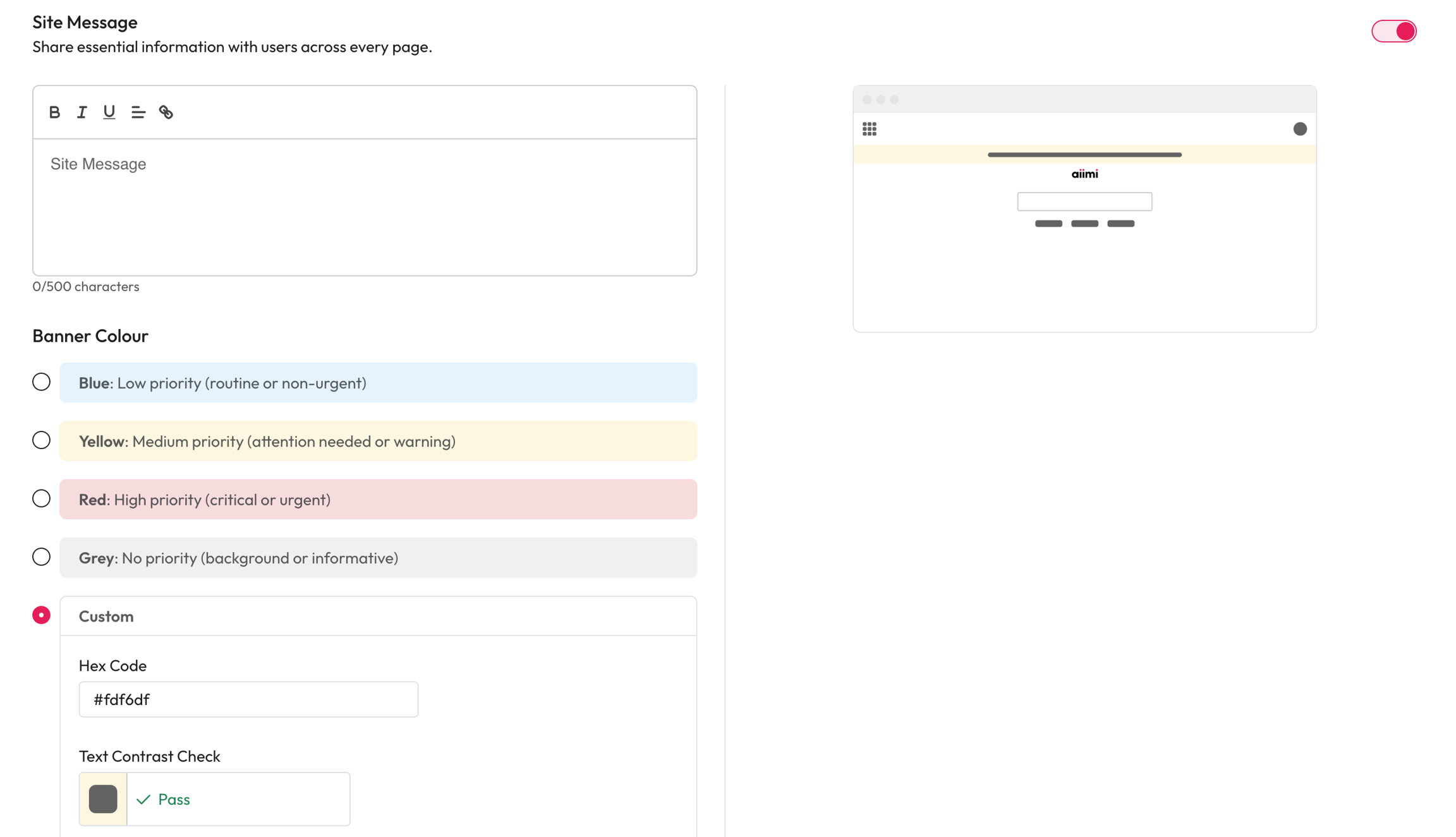Screen dimensions: 1456x837
Task: Insert a hyperlink using the link icon
Action: click(166, 112)
